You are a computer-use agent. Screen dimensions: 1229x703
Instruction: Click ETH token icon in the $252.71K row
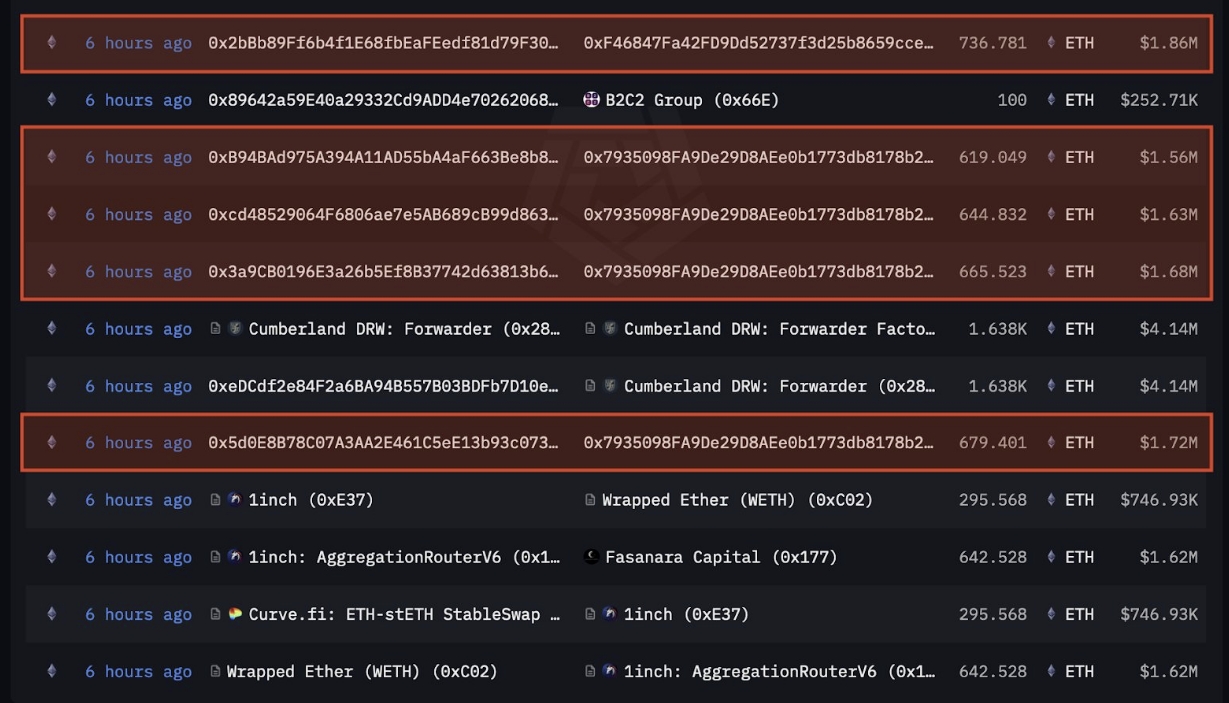point(1051,100)
